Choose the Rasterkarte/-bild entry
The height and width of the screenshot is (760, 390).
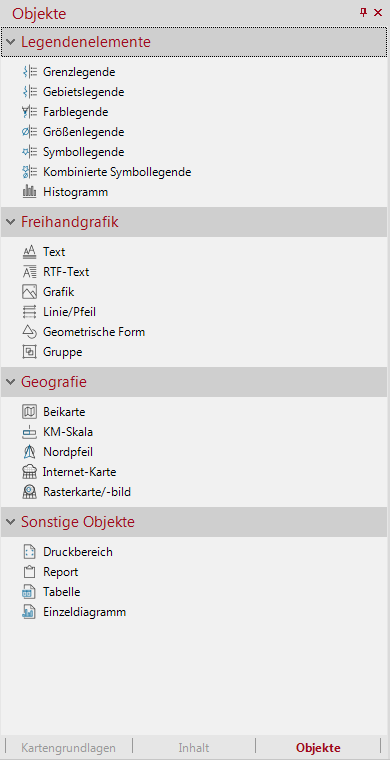point(87,492)
